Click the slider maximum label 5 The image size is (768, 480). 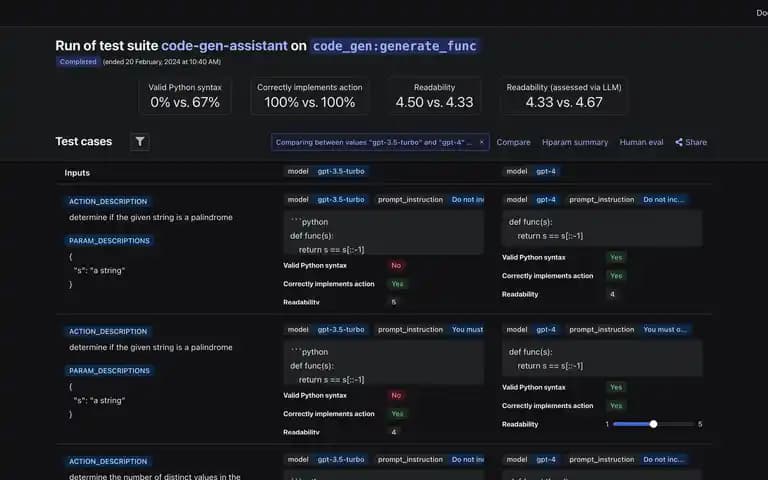coord(700,424)
